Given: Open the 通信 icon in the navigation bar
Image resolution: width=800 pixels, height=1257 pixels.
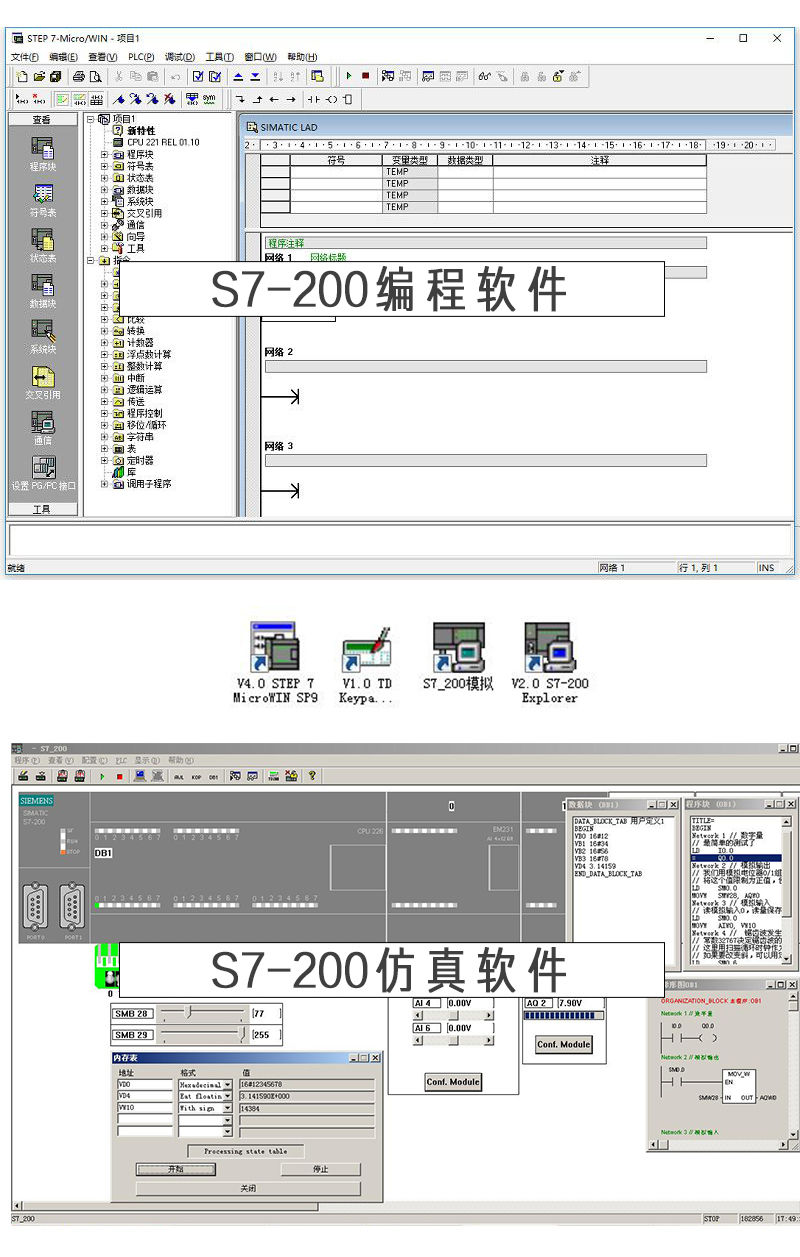Looking at the screenshot, I should point(42,422).
